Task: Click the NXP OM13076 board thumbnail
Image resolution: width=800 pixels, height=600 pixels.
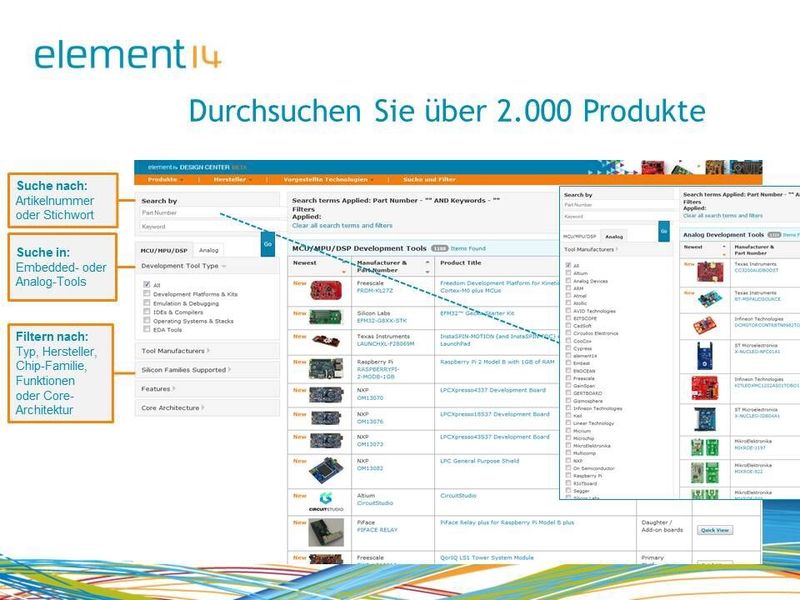Action: 327,418
